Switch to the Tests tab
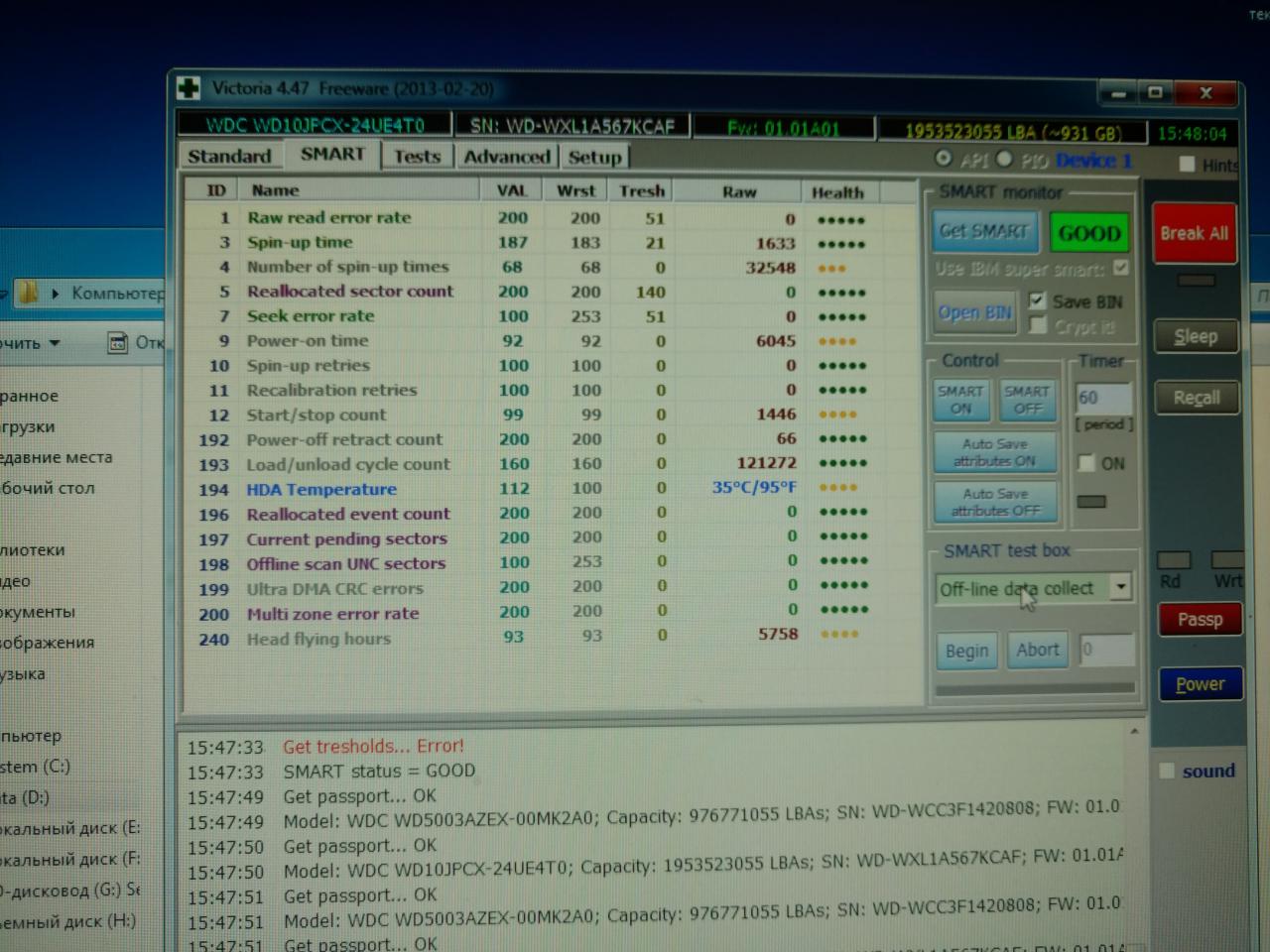 tap(417, 157)
